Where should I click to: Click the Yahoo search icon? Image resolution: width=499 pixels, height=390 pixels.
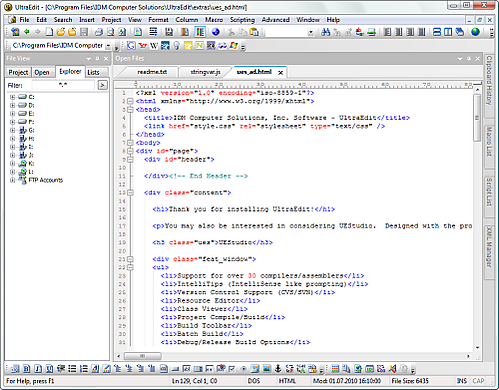point(143,46)
